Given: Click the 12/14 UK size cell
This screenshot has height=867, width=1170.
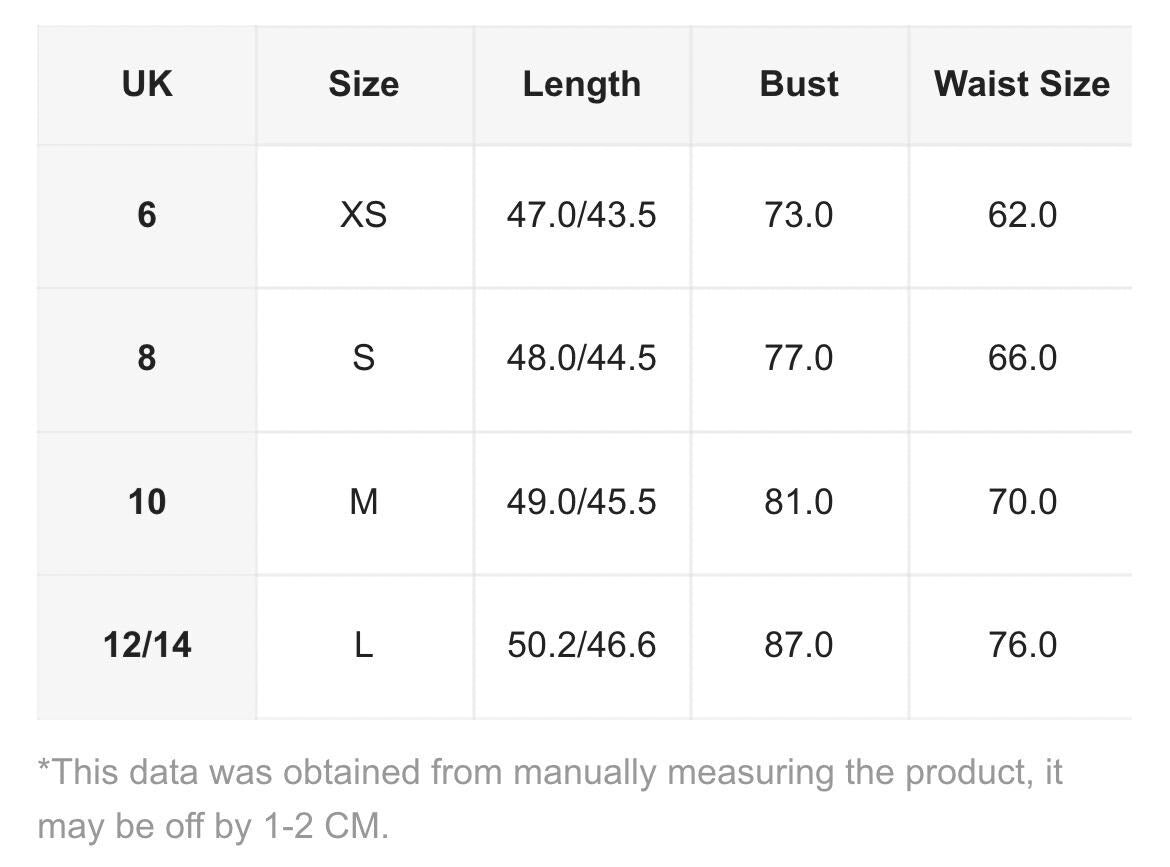Looking at the screenshot, I should point(147,645).
